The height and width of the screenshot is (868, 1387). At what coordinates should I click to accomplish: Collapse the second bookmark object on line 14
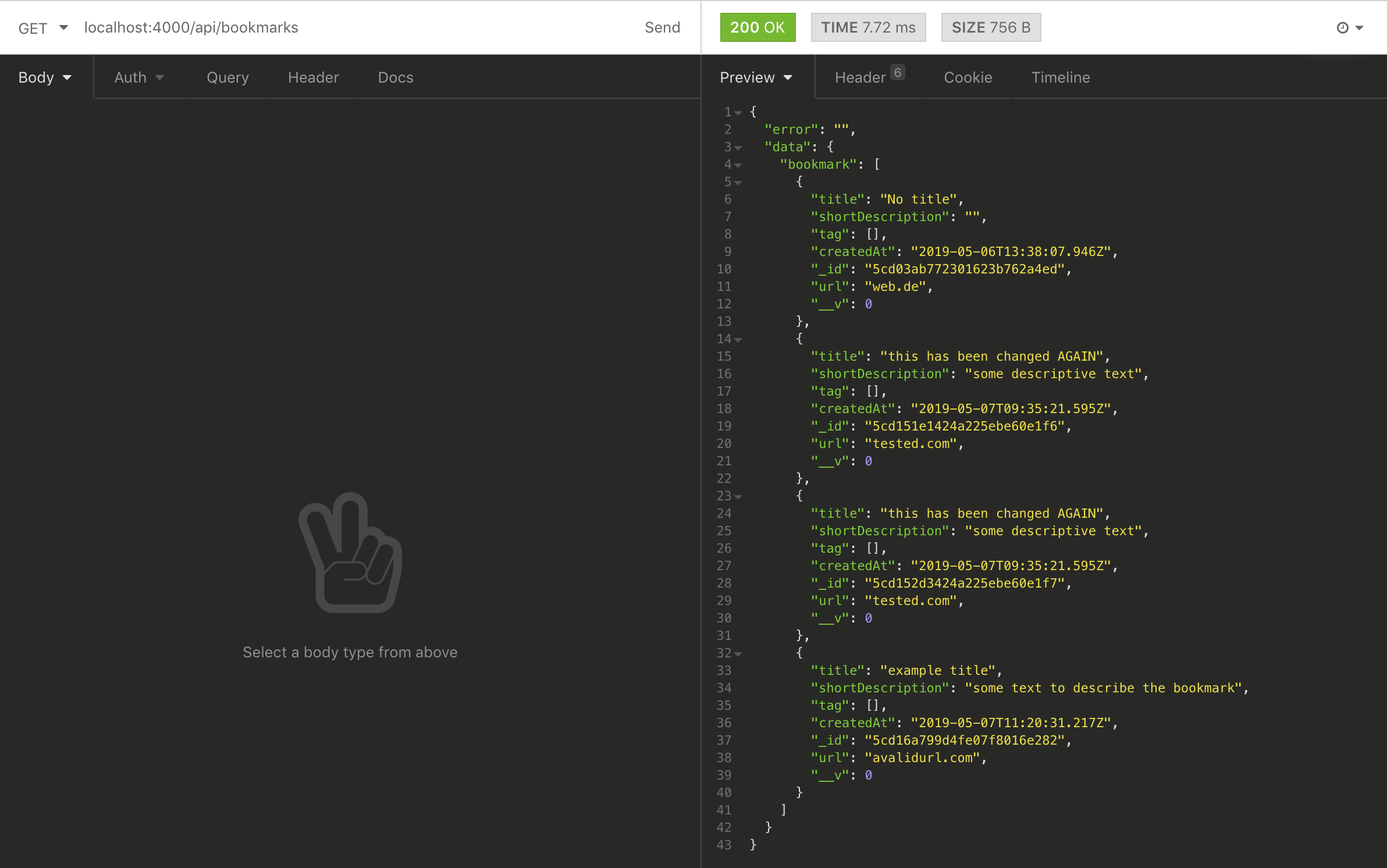738,339
